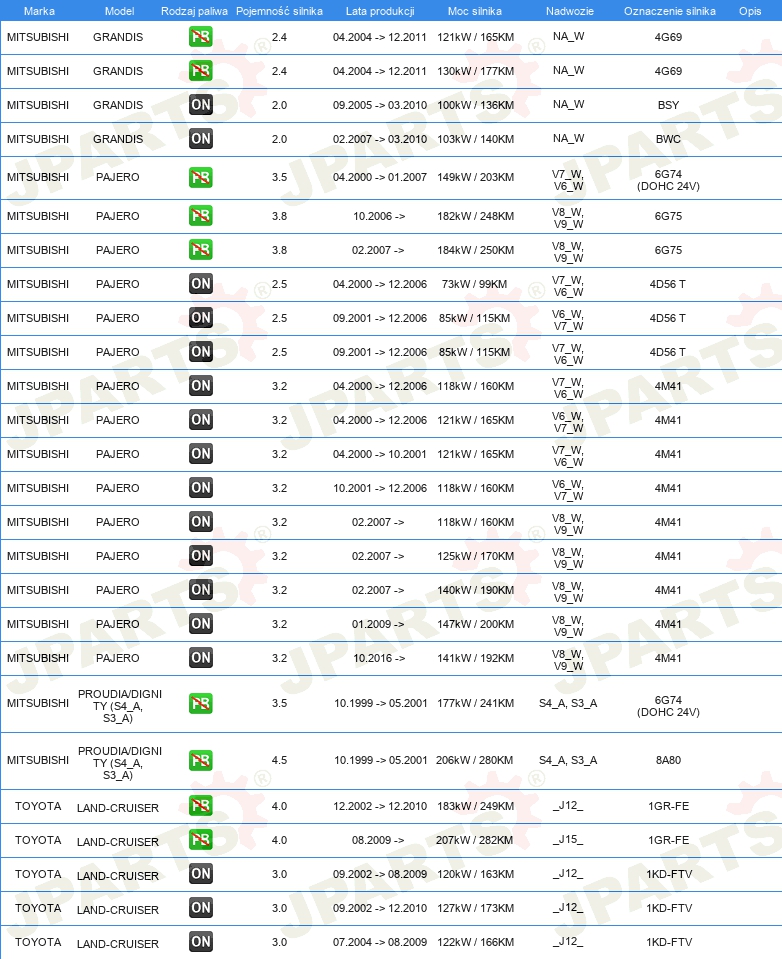782x959 pixels.
Task: Select the BWC engine code cell
Action: 668,139
